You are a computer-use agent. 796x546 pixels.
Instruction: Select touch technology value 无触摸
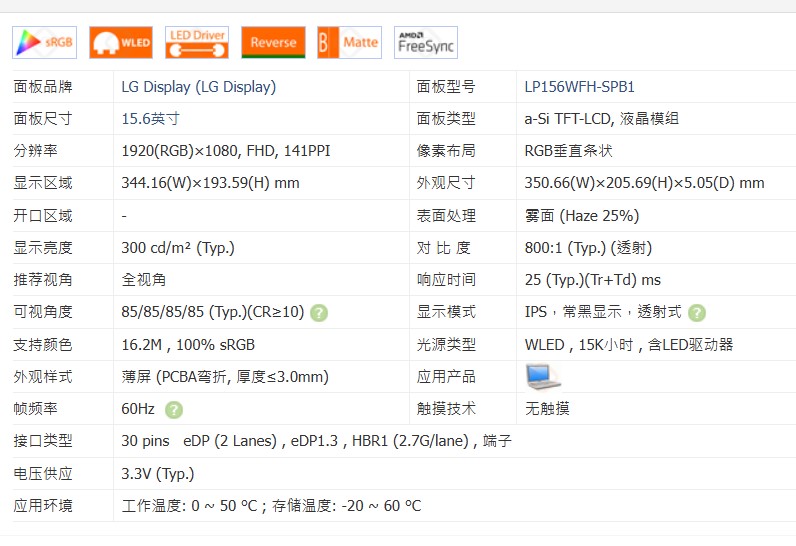click(x=547, y=409)
